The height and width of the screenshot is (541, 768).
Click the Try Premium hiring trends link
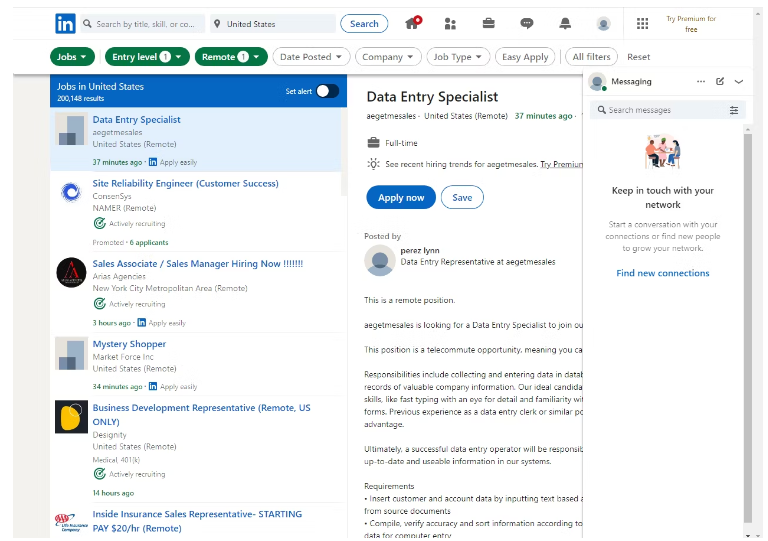pyautogui.click(x=562, y=165)
